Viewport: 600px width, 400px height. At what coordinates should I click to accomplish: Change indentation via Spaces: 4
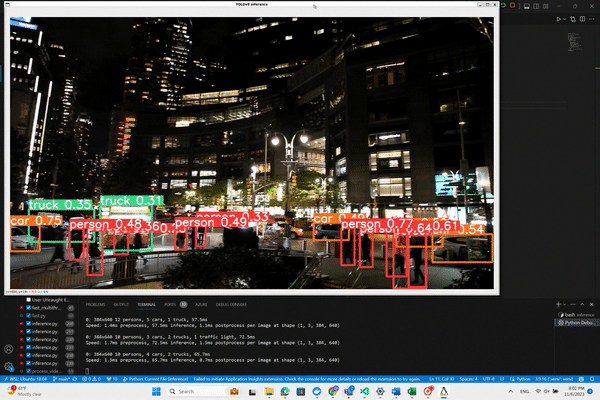468,379
